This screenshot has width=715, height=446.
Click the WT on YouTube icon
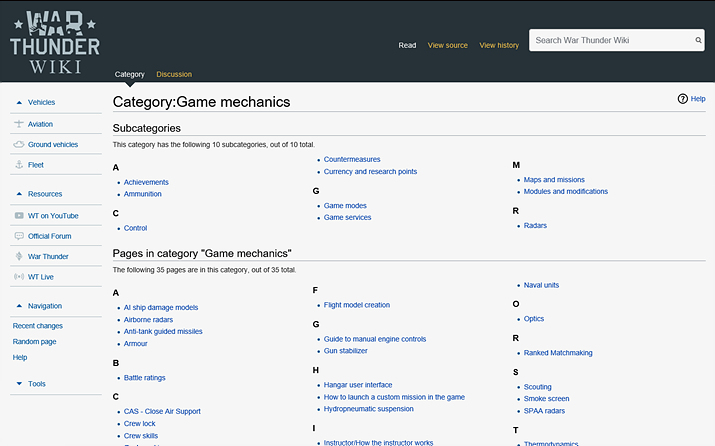pyautogui.click(x=19, y=216)
